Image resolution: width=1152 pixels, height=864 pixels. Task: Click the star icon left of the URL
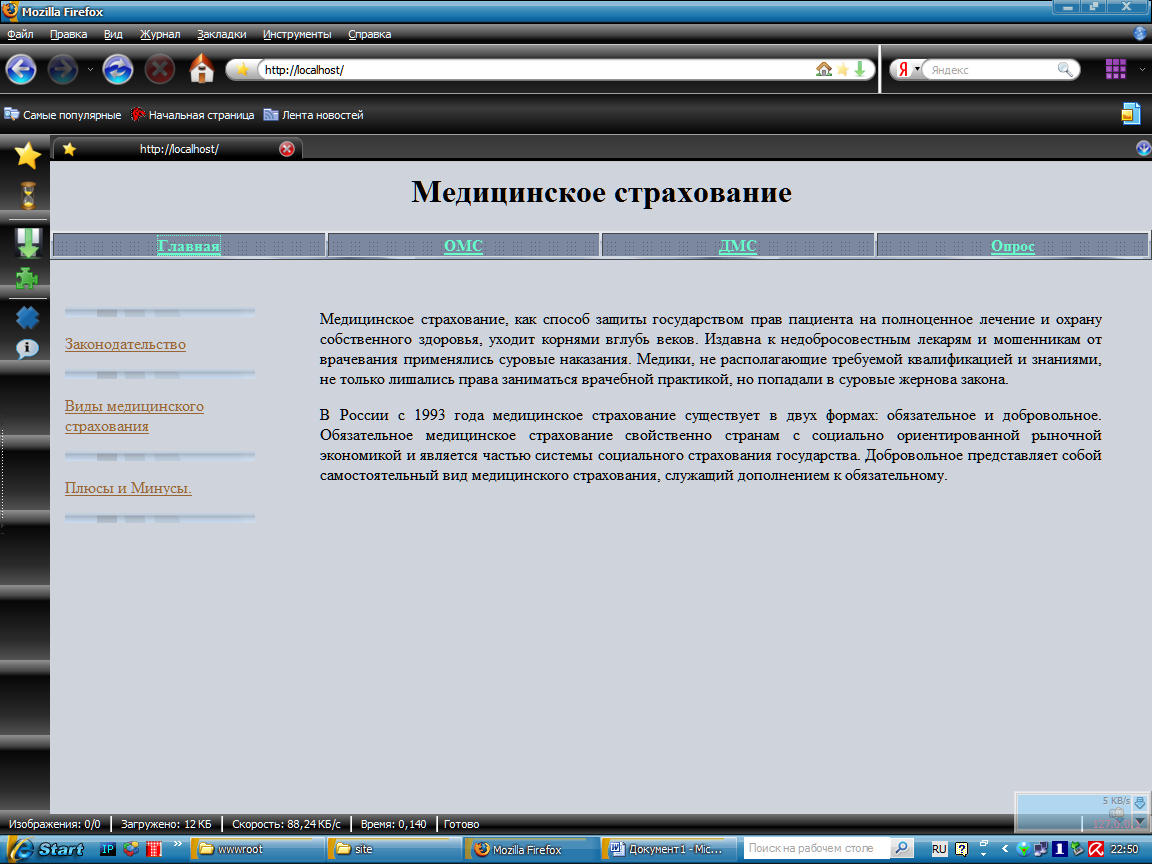(x=242, y=69)
